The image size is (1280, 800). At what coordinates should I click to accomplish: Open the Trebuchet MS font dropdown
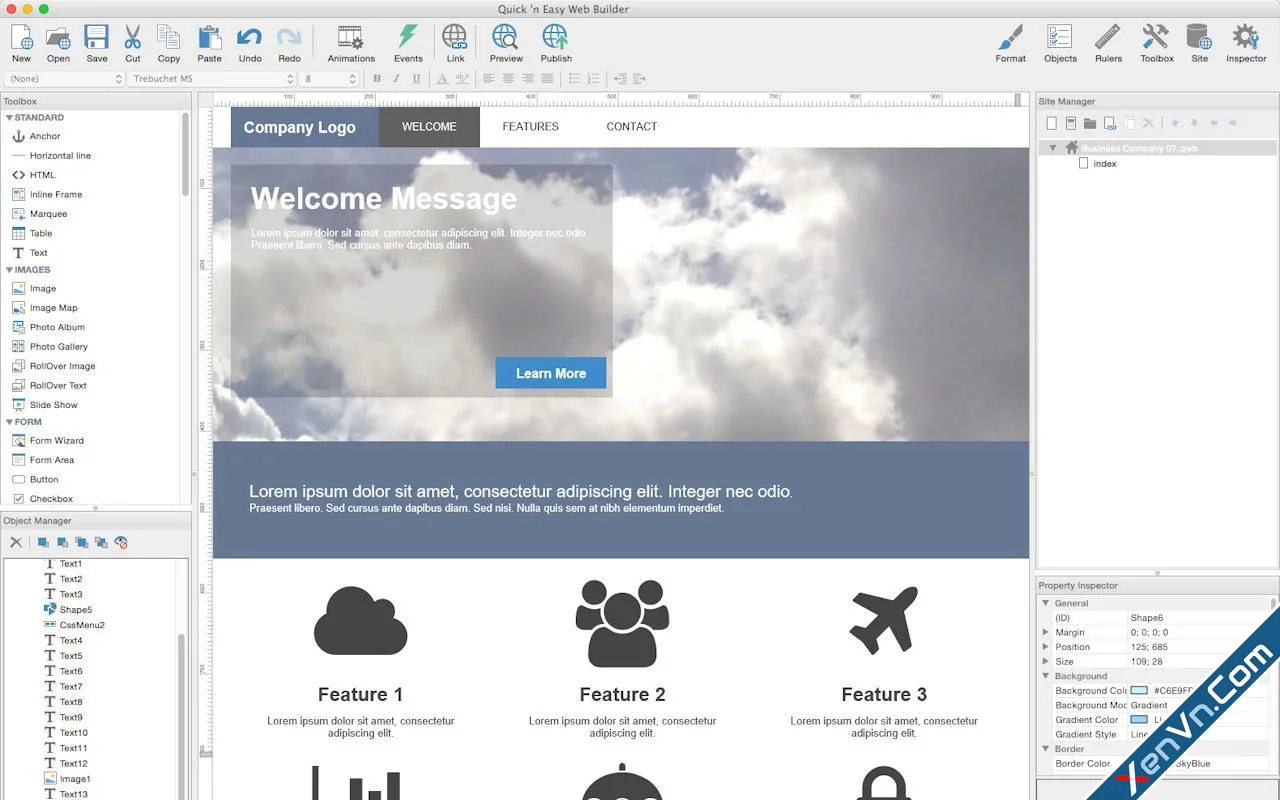213,79
